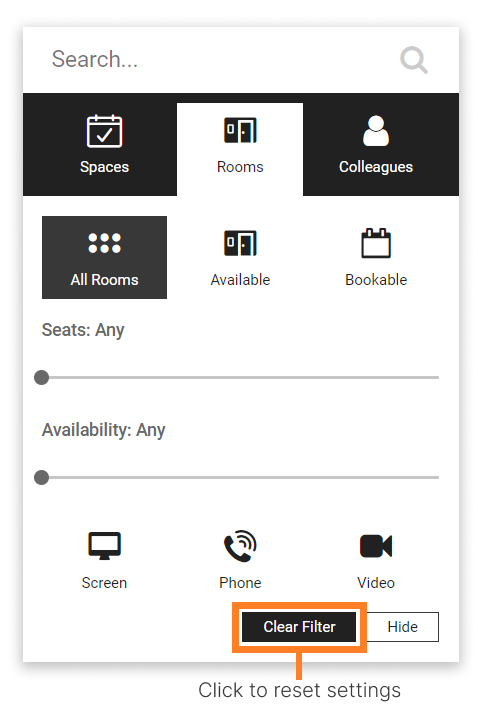Screen dimensions: 487x709
Task: Switch to the Colleagues person icon
Action: click(x=376, y=131)
